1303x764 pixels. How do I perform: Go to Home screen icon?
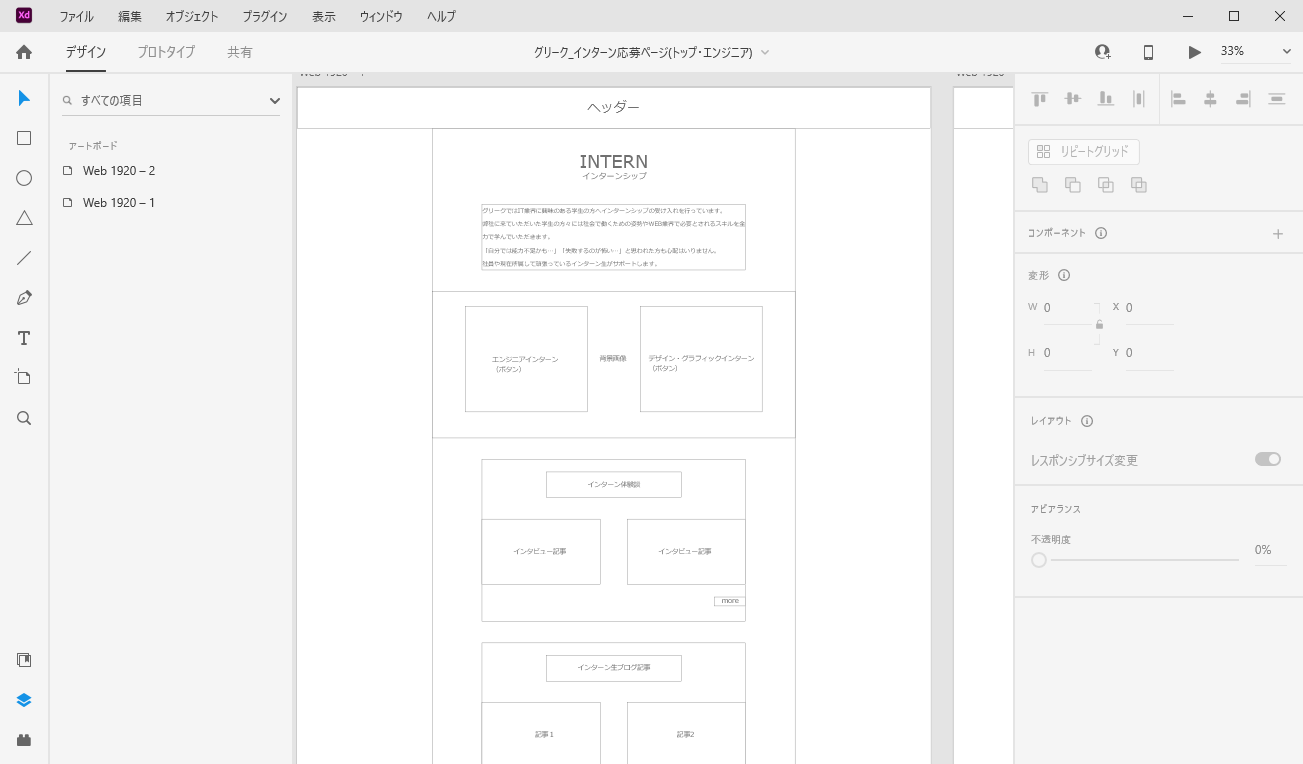24,52
